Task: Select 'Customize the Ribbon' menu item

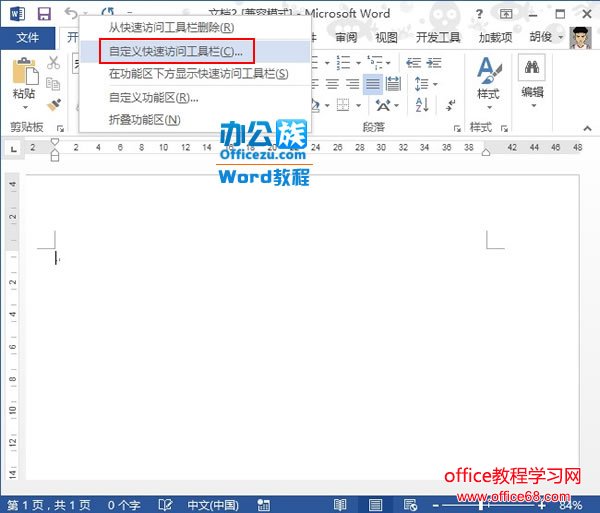Action: (196, 98)
